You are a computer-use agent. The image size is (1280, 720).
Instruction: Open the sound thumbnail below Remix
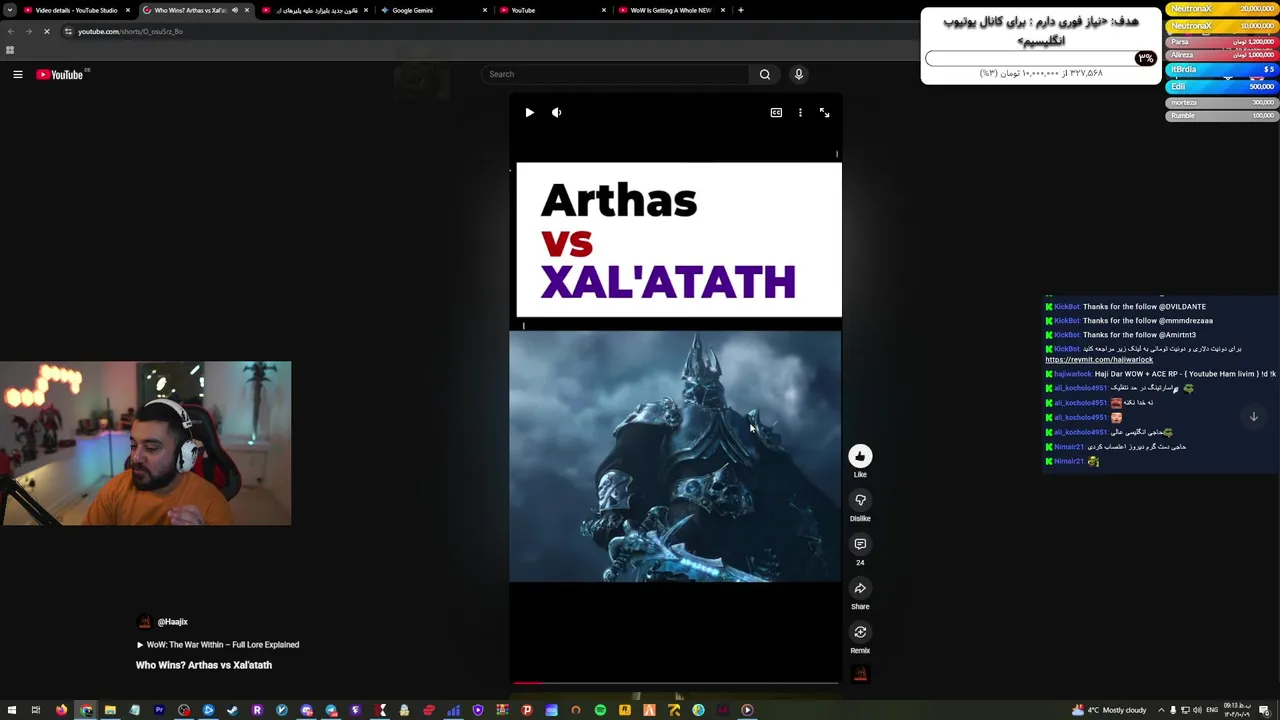click(860, 674)
